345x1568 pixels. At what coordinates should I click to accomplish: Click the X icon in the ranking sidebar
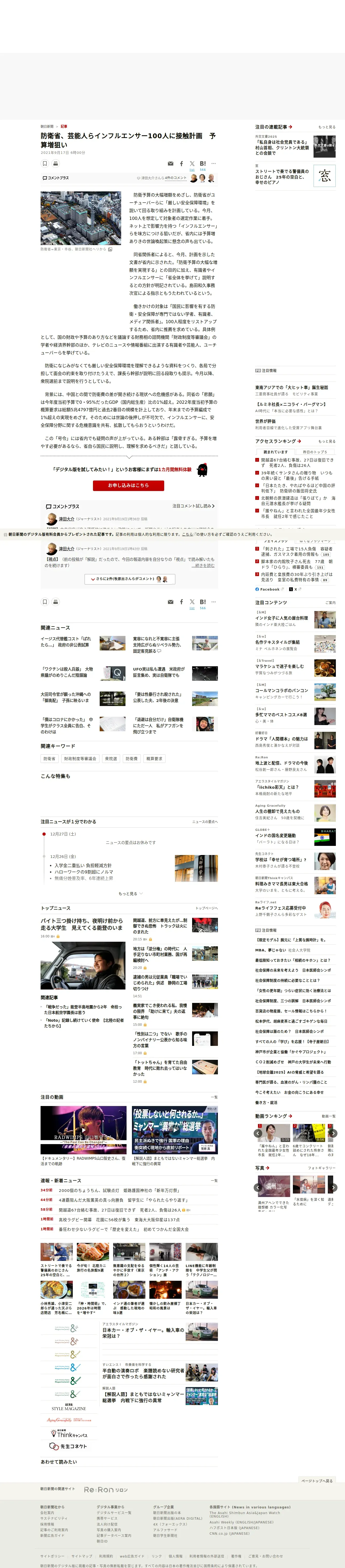tap(291, 589)
